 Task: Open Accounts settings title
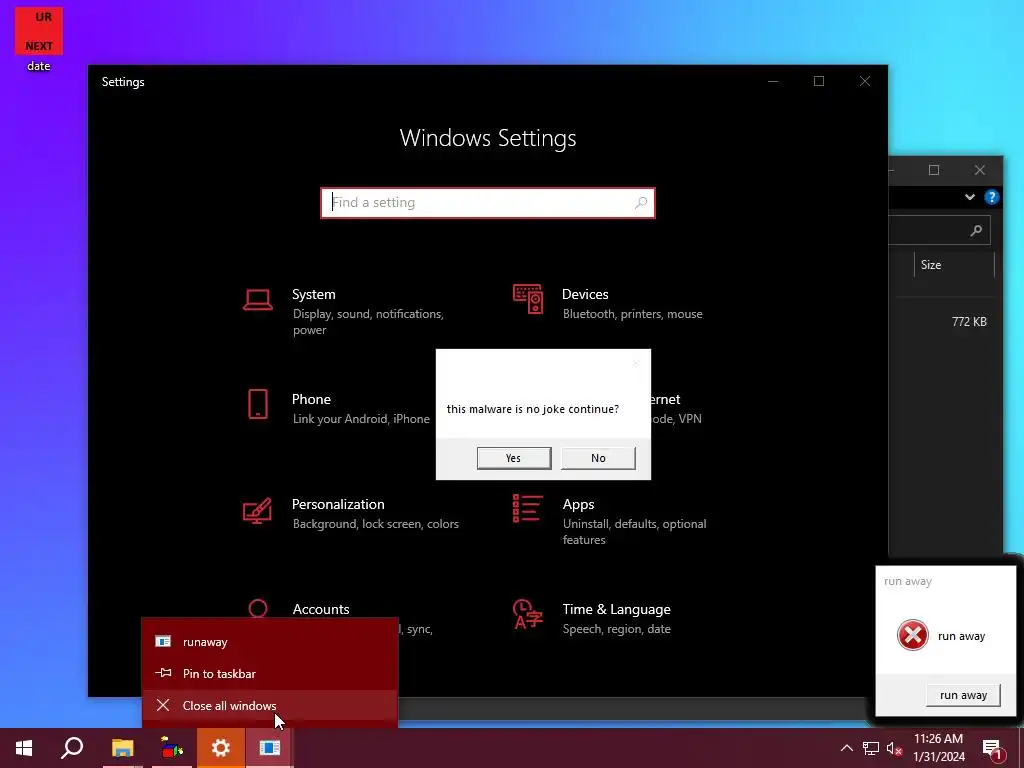coord(321,609)
